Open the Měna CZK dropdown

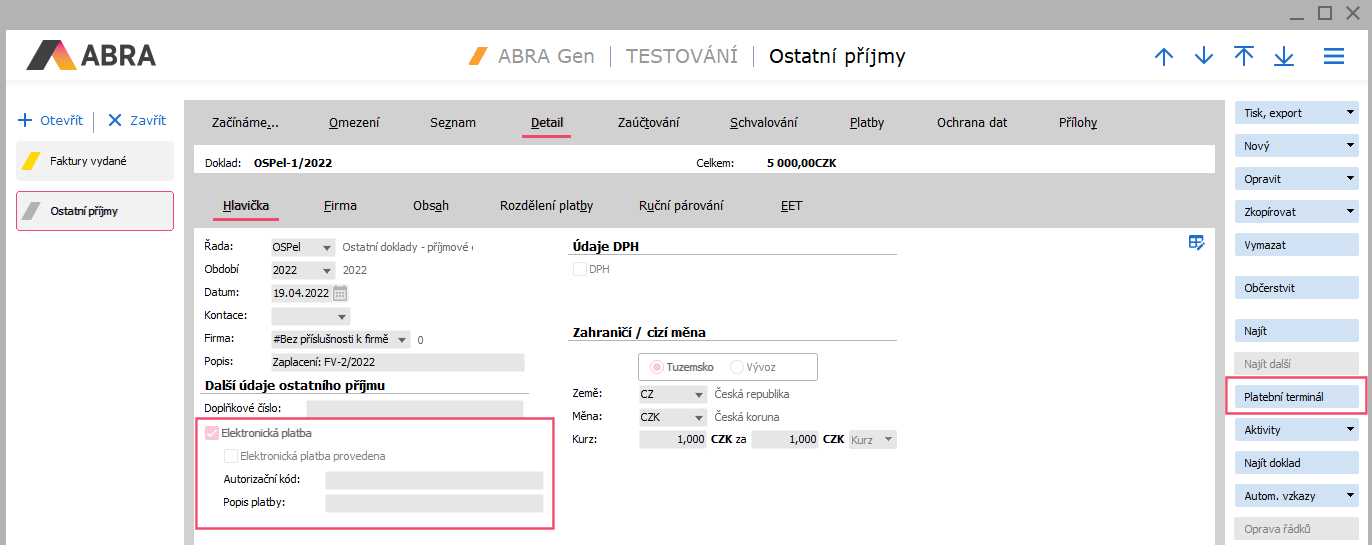697,417
